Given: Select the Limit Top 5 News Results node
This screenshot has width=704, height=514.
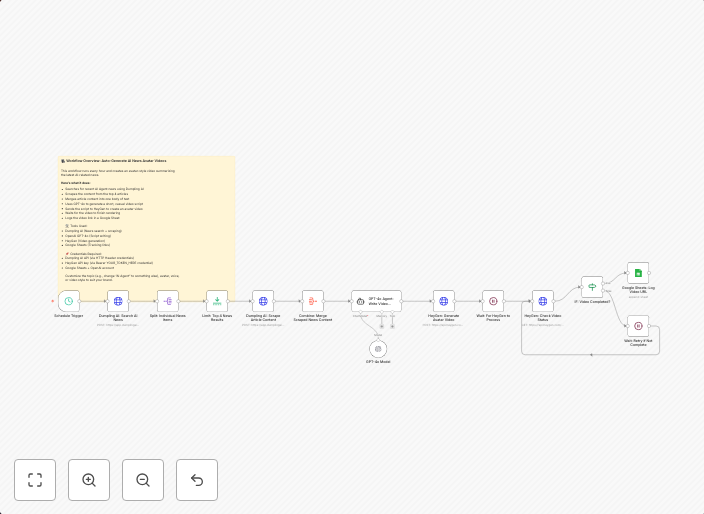Looking at the screenshot, I should (217, 301).
